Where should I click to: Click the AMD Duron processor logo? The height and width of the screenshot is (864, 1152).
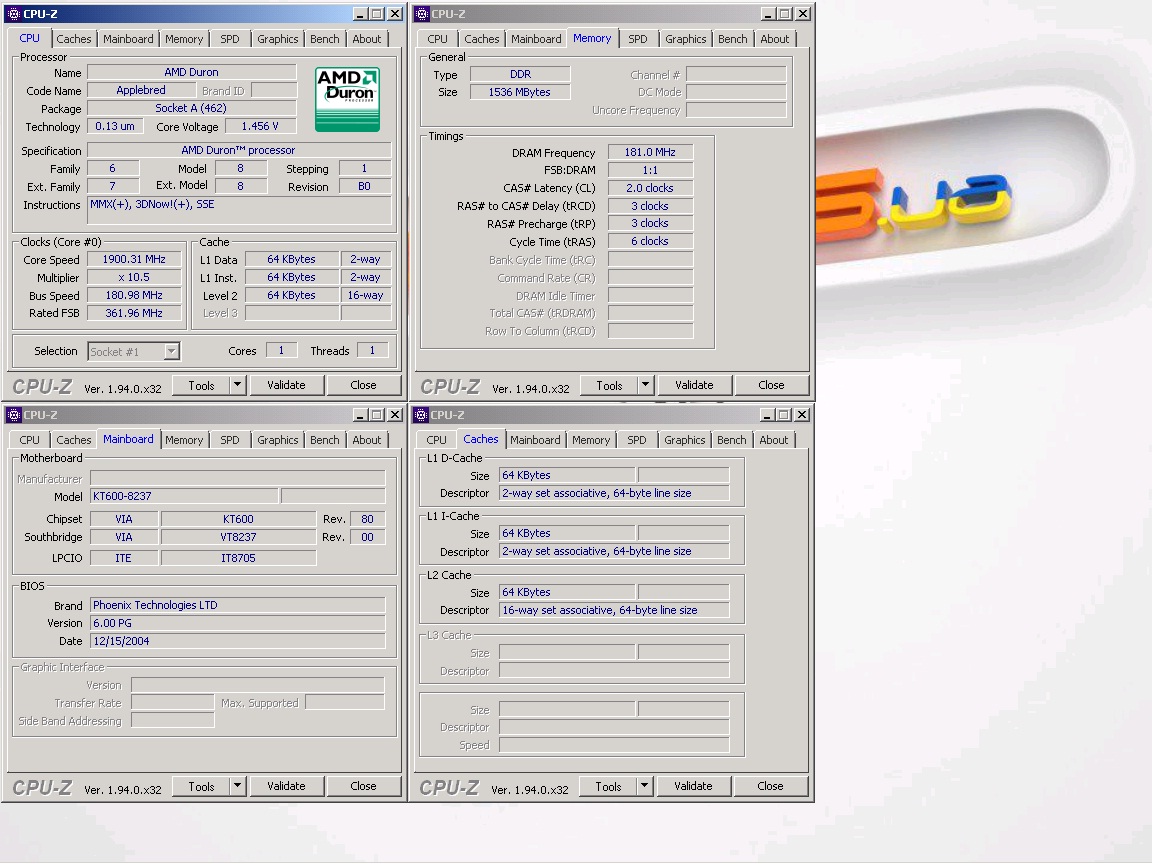coord(347,99)
